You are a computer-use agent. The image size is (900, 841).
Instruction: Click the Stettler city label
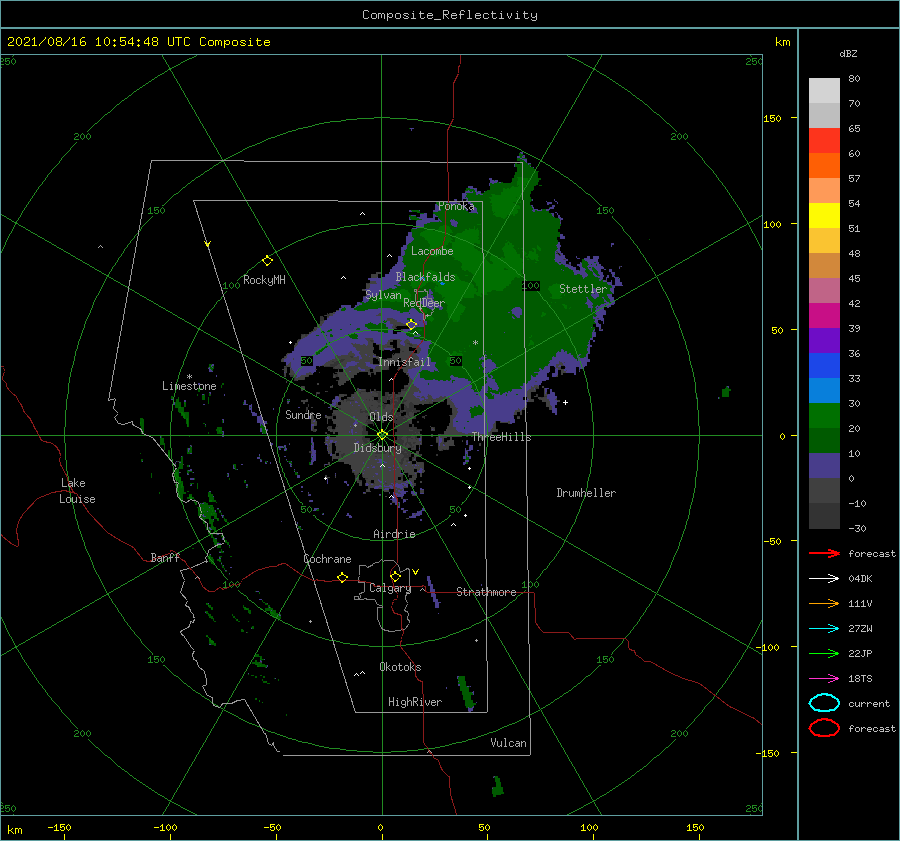click(x=583, y=289)
